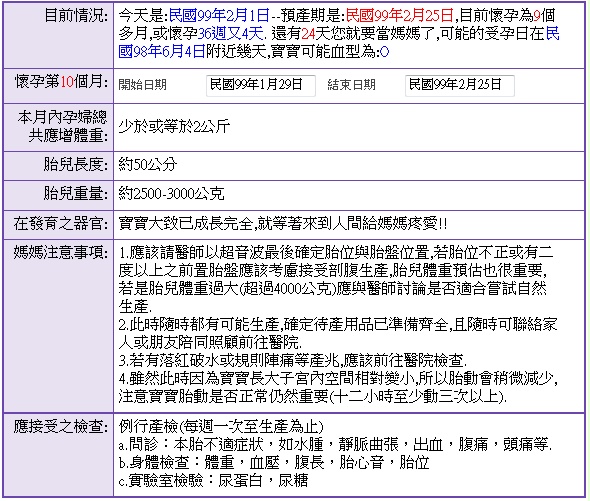Viewport: 590px width, 501px height.
Task: Click note 3 about 落紅破水或規則陣痛
Action: click(293, 361)
